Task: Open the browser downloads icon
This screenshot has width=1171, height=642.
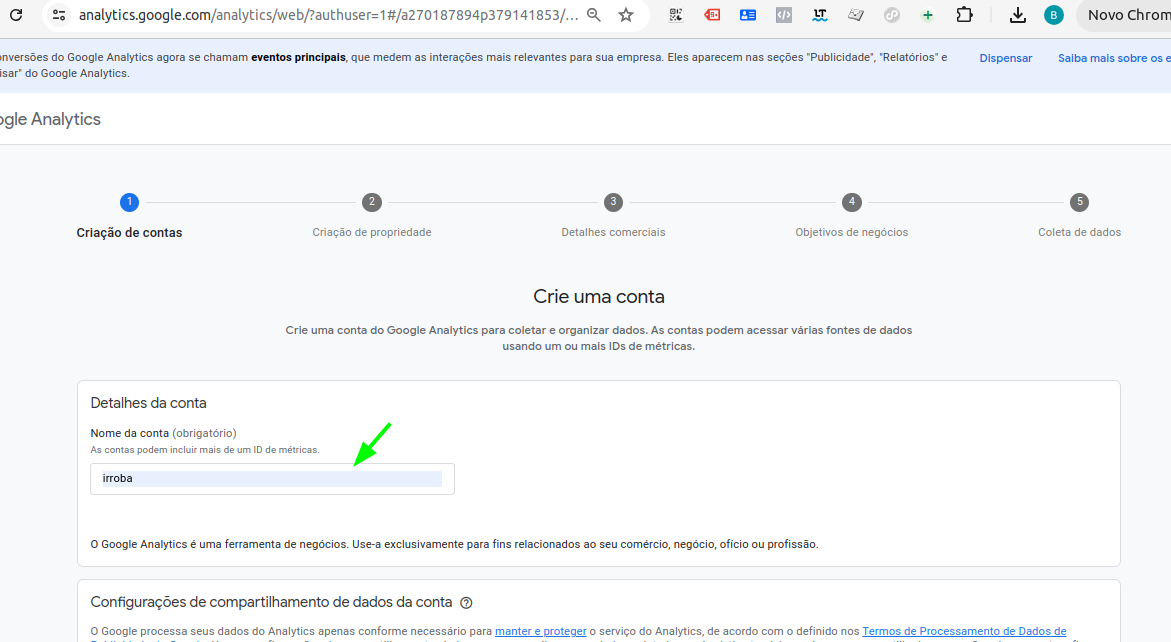Action: point(1017,15)
